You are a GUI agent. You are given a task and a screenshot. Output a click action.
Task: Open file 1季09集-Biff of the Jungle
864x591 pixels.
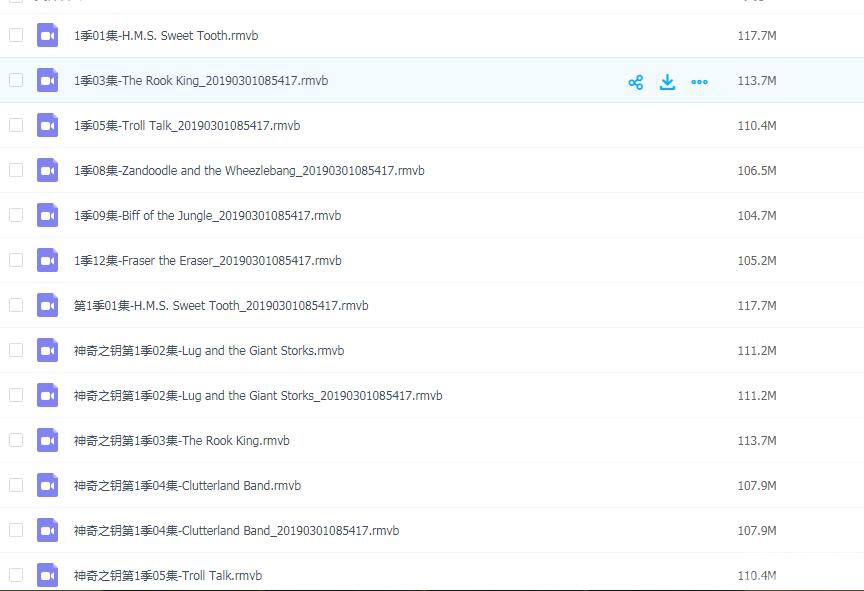207,216
